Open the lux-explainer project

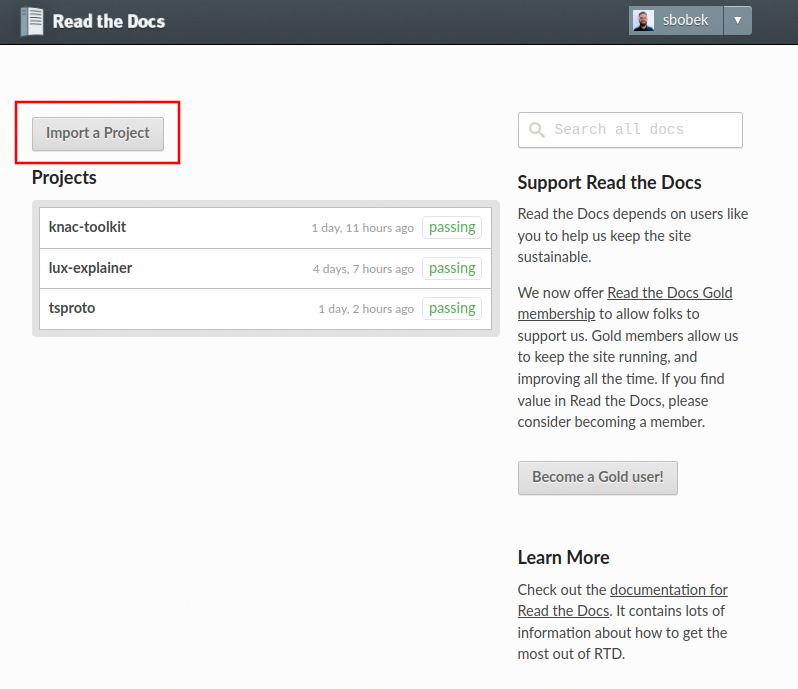coord(90,268)
